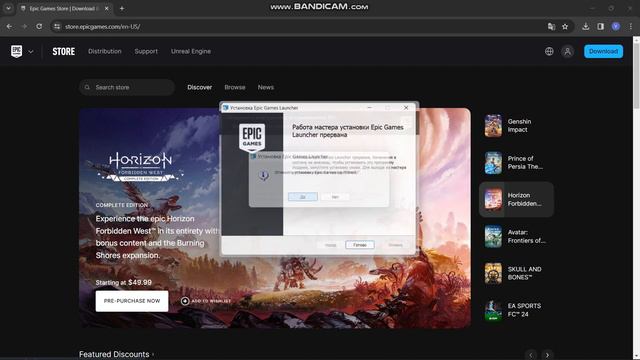Screen dimensions: 640x360
Task: Click the Horizon Forbidden West hero logo
Action: [x=140, y=167]
